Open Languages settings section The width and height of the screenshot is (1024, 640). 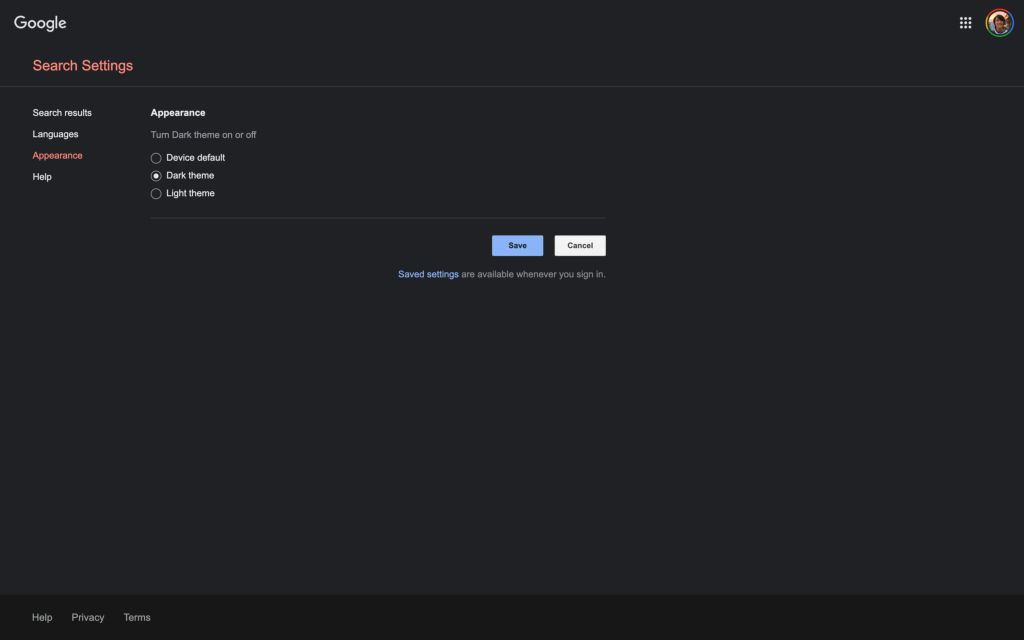(x=56, y=134)
